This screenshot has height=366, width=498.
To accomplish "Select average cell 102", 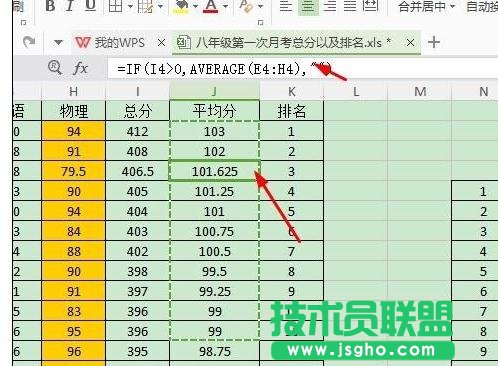I will pyautogui.click(x=214, y=151).
